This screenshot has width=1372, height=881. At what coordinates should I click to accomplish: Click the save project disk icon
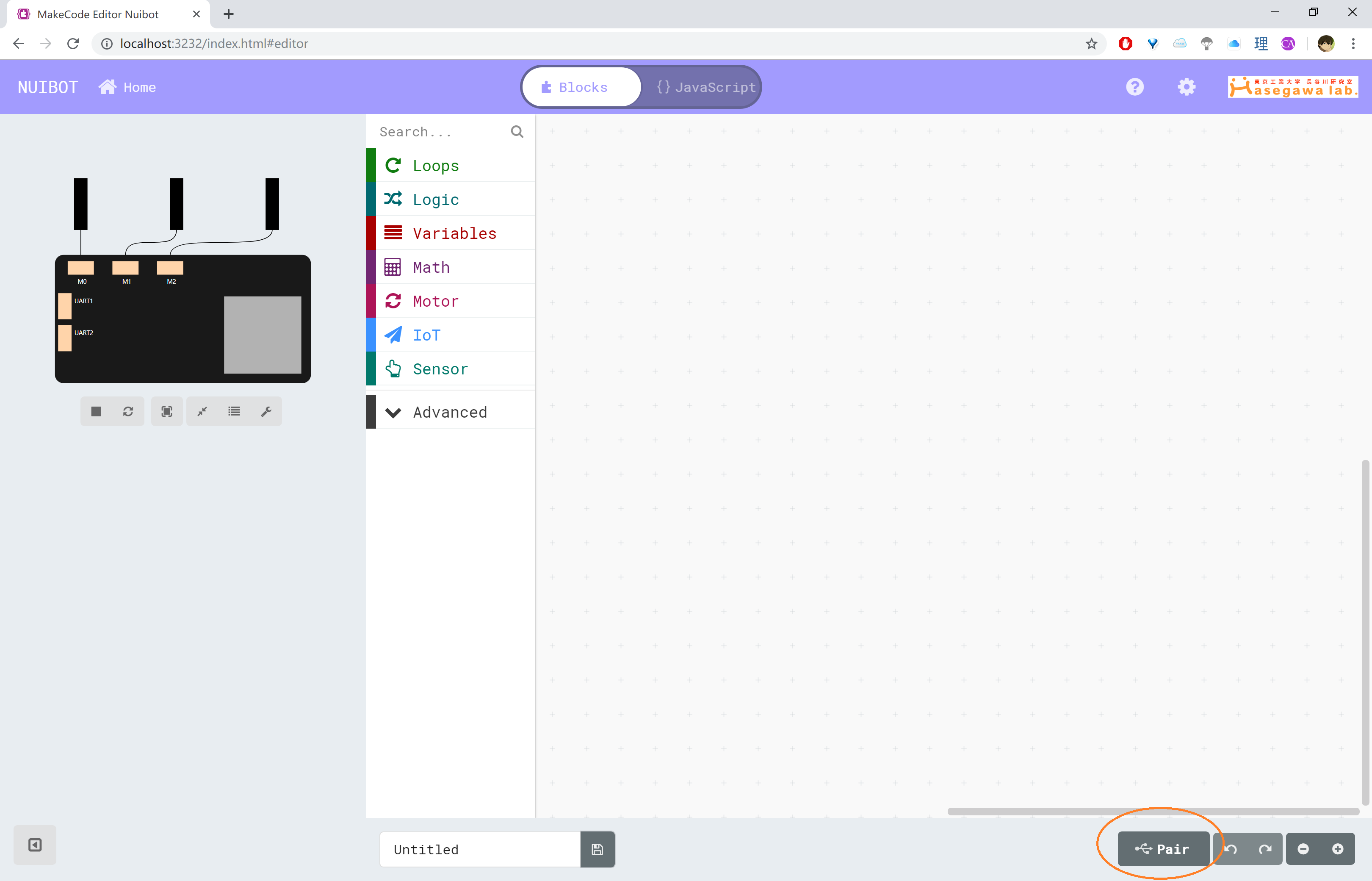click(x=597, y=849)
